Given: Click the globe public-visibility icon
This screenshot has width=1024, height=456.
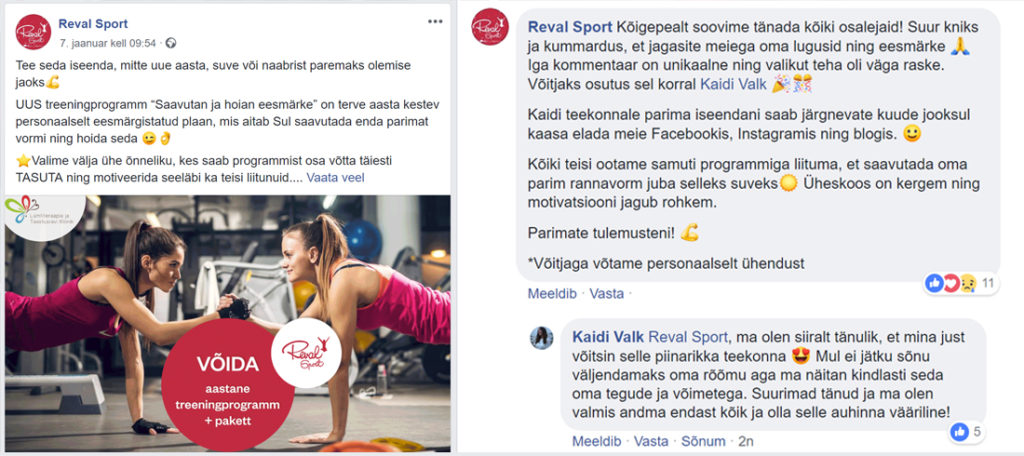Looking at the screenshot, I should point(170,43).
